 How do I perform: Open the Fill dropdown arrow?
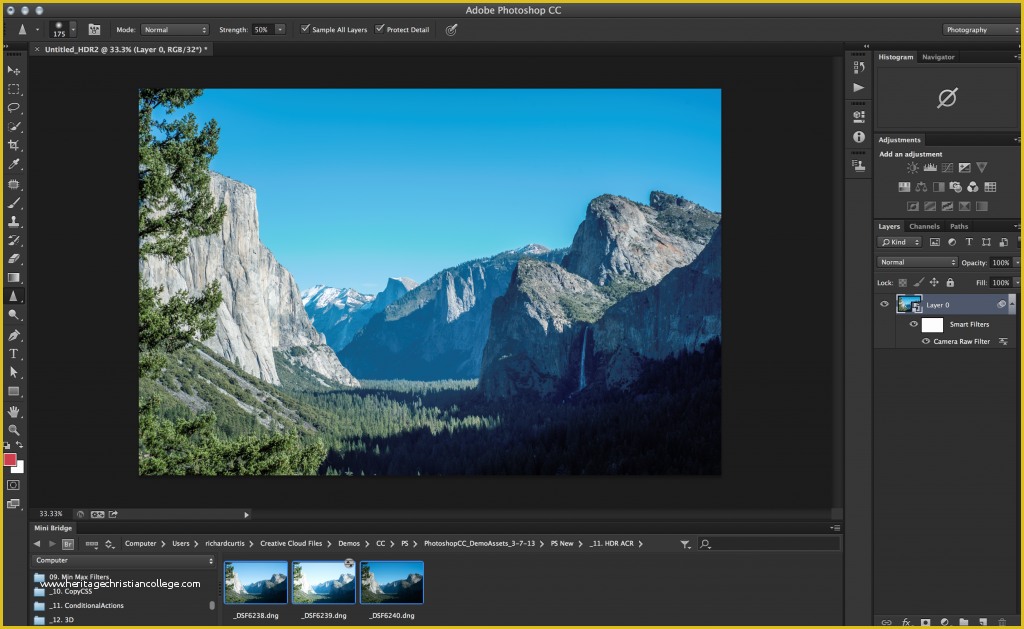tap(1017, 283)
